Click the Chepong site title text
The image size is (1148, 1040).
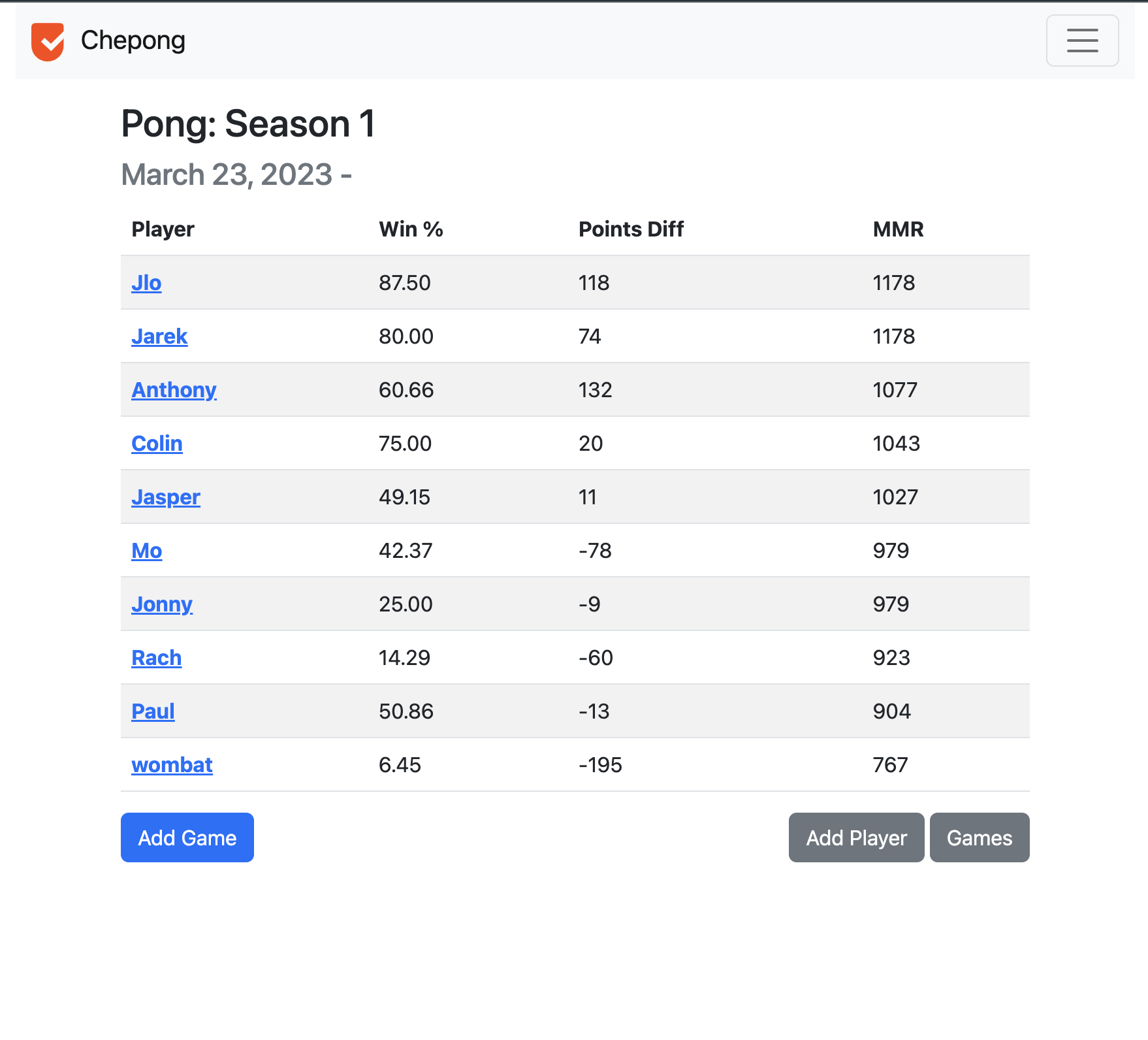pyautogui.click(x=133, y=41)
